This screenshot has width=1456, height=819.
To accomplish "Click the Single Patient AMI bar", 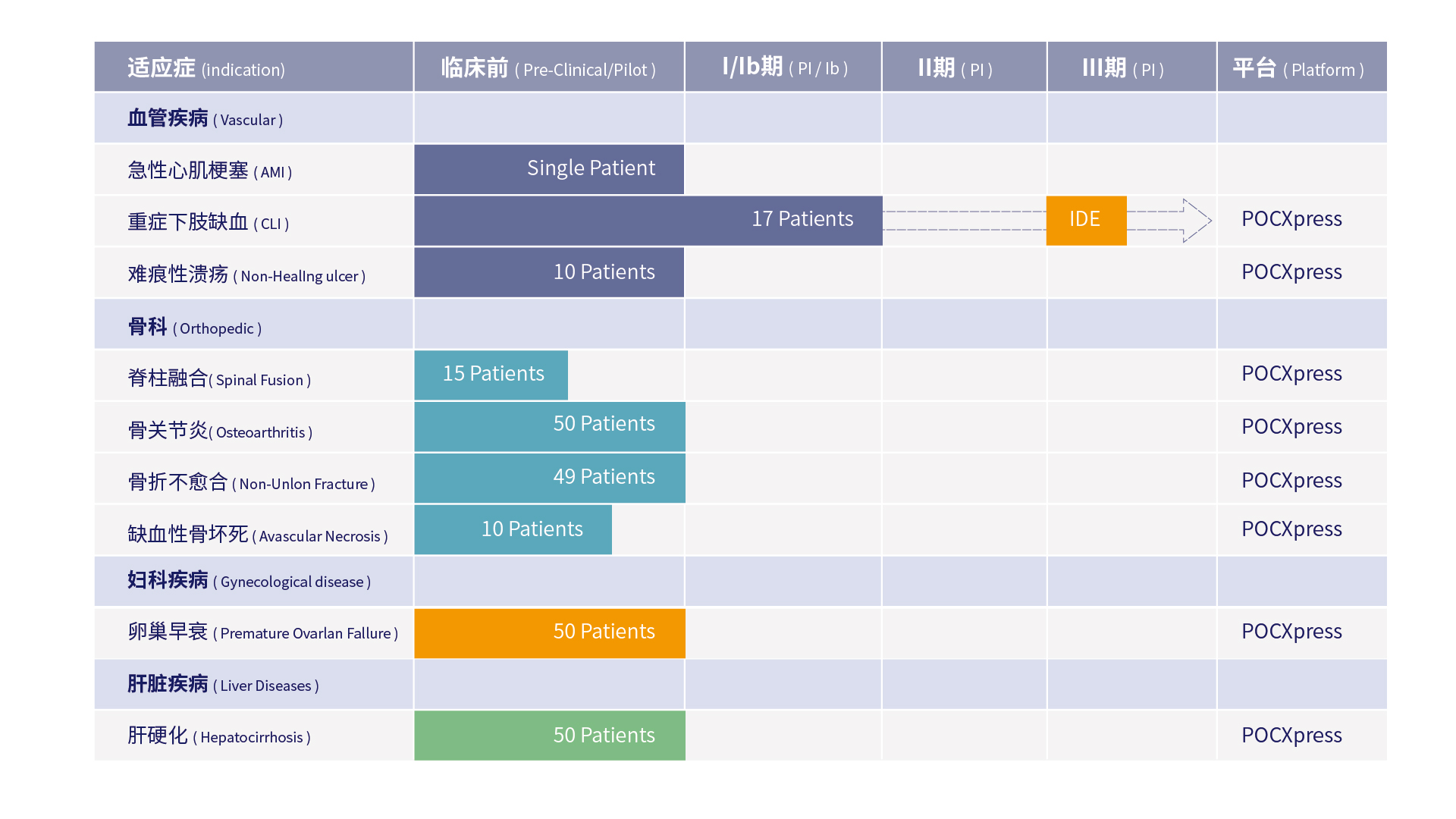I will point(549,168).
